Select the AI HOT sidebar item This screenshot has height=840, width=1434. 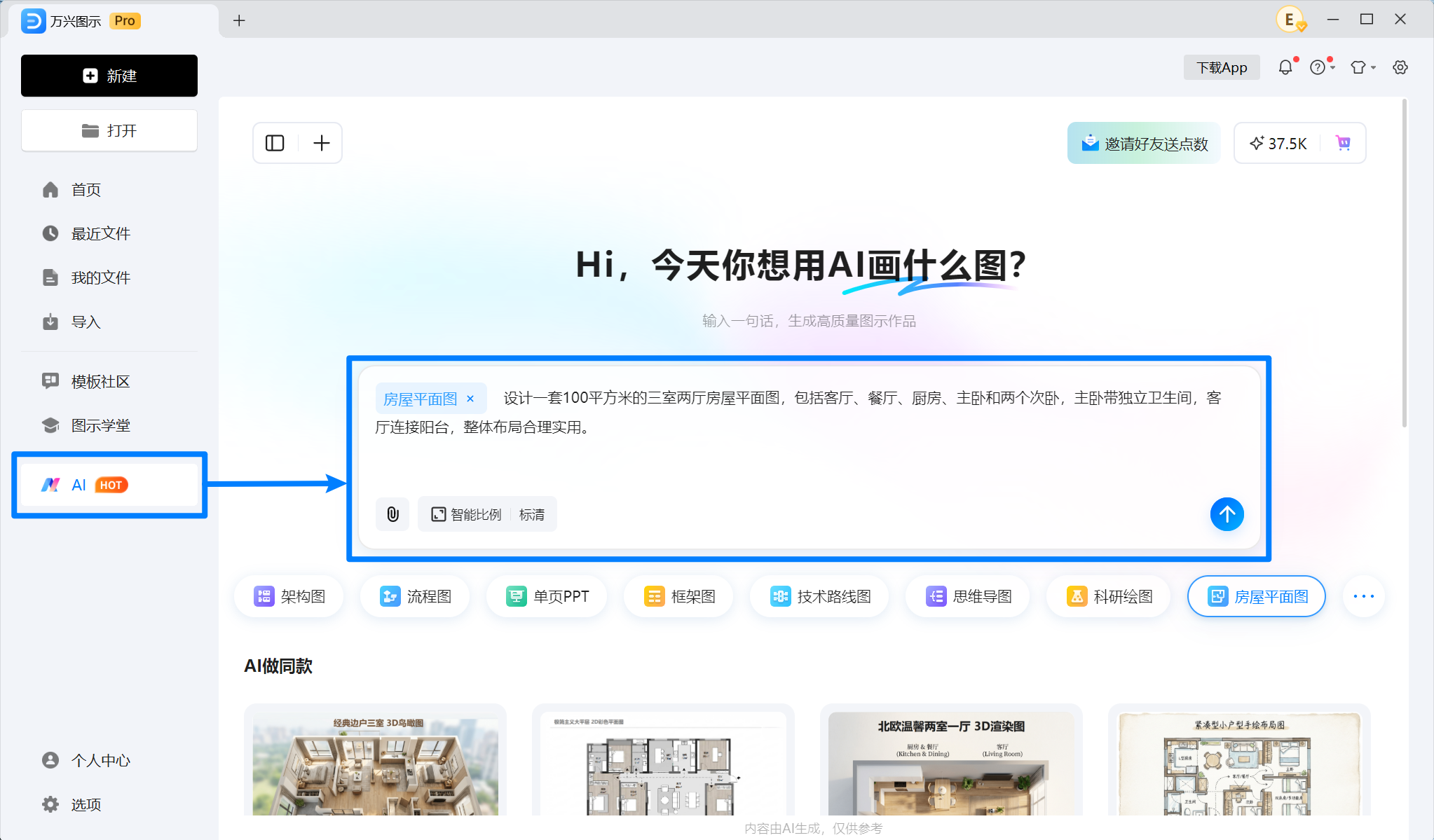tap(109, 485)
